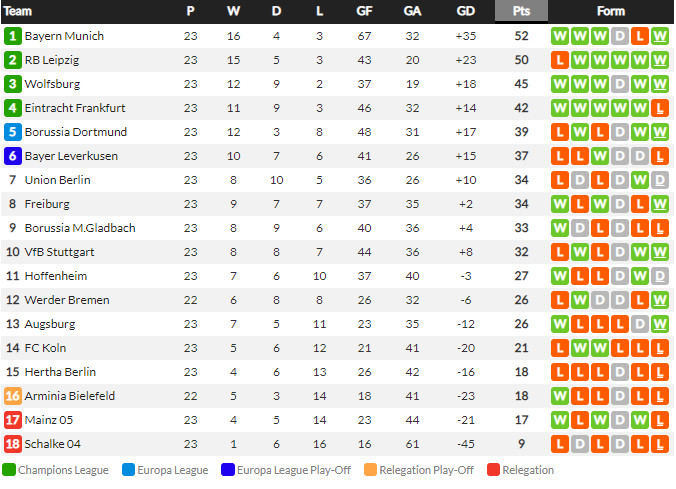The image size is (676, 489).
Task: Open Wolfsburg team link
Action: 52,84
